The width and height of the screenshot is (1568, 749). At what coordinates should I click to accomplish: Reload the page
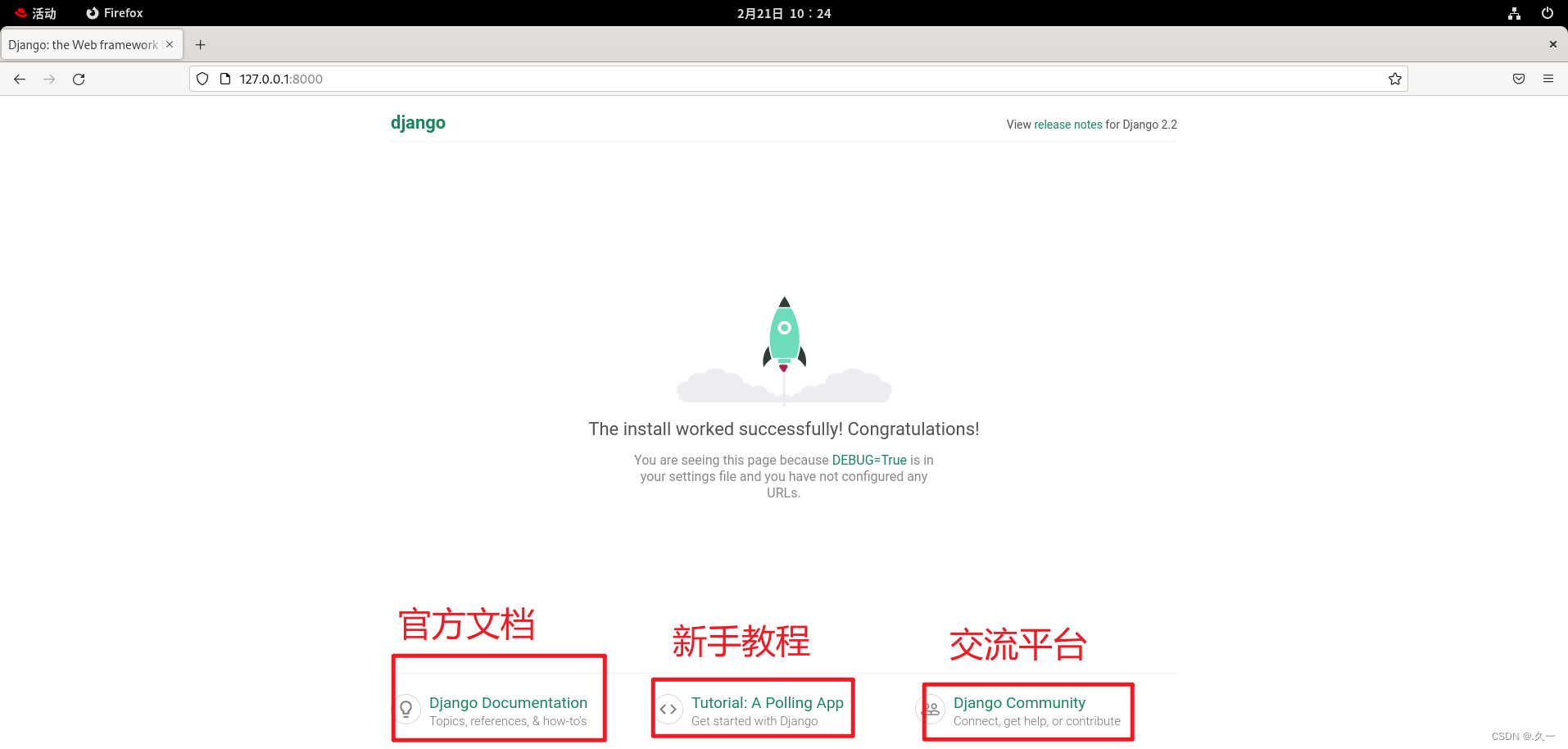pos(79,79)
